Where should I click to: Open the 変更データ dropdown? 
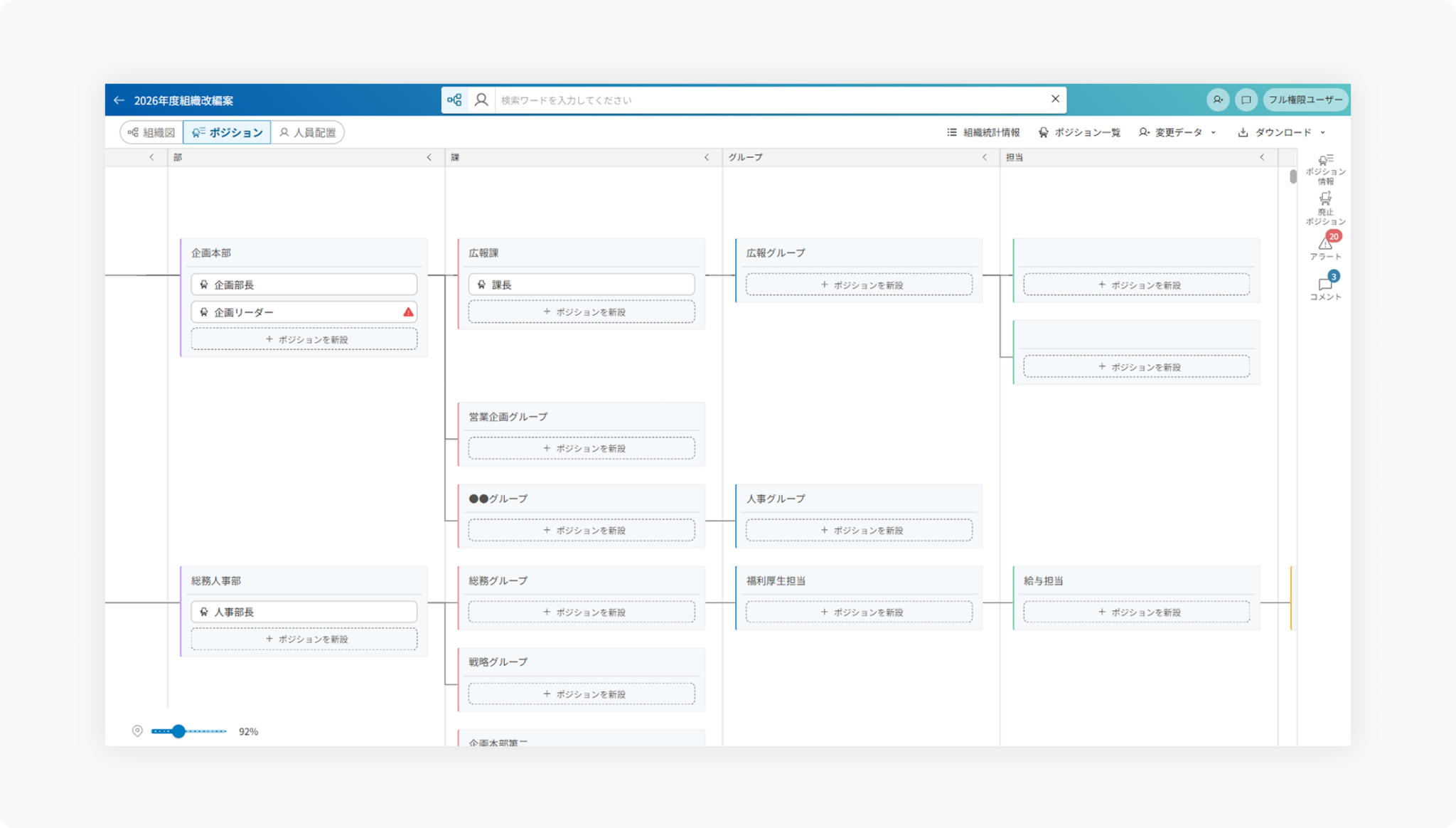[1177, 132]
